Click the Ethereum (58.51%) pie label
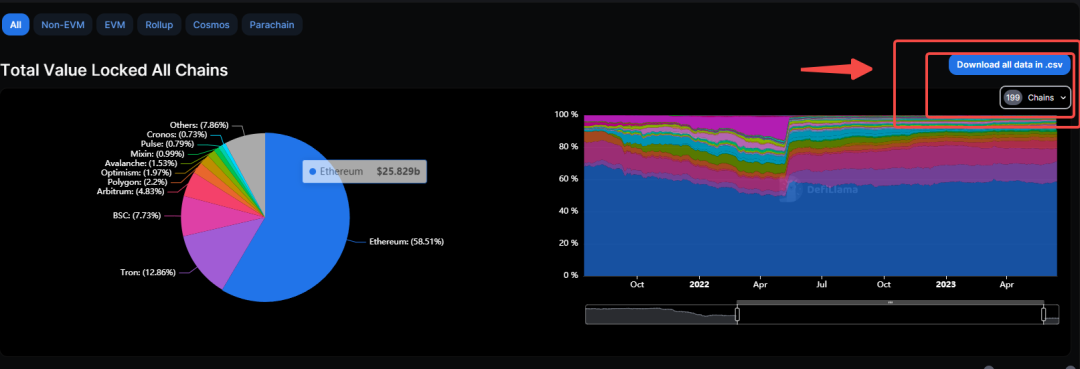Viewport: 1080px width, 369px height. [x=406, y=242]
